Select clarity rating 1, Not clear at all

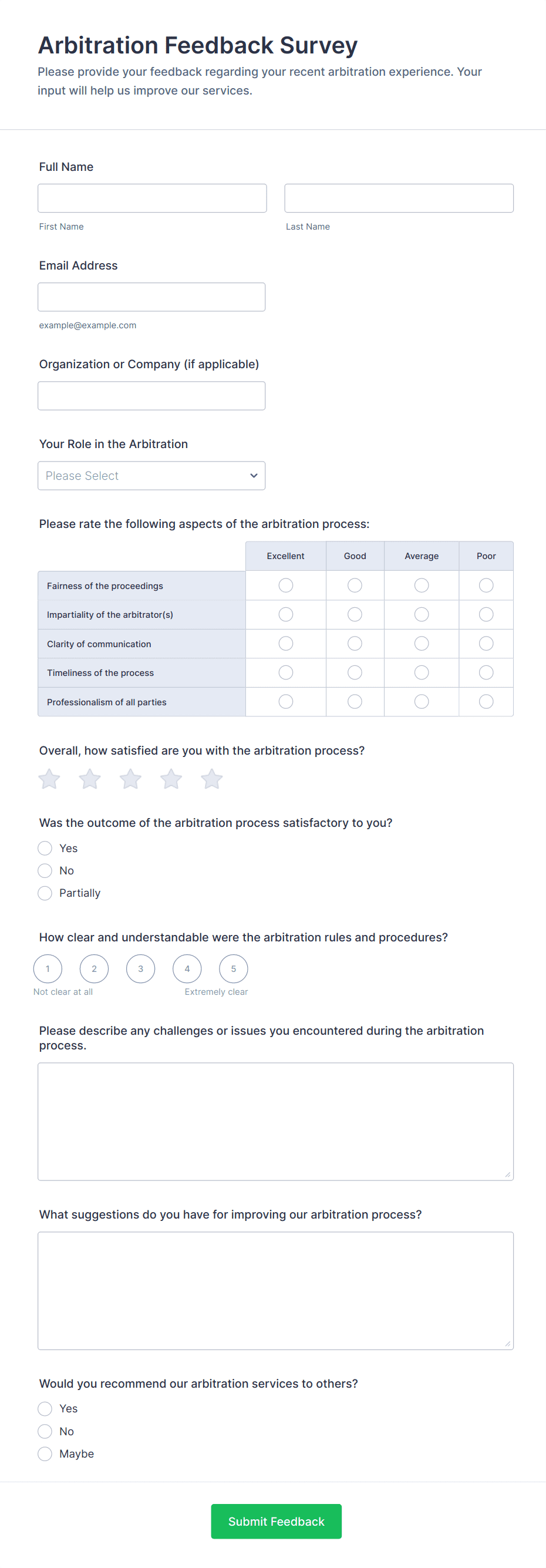pyautogui.click(x=48, y=968)
